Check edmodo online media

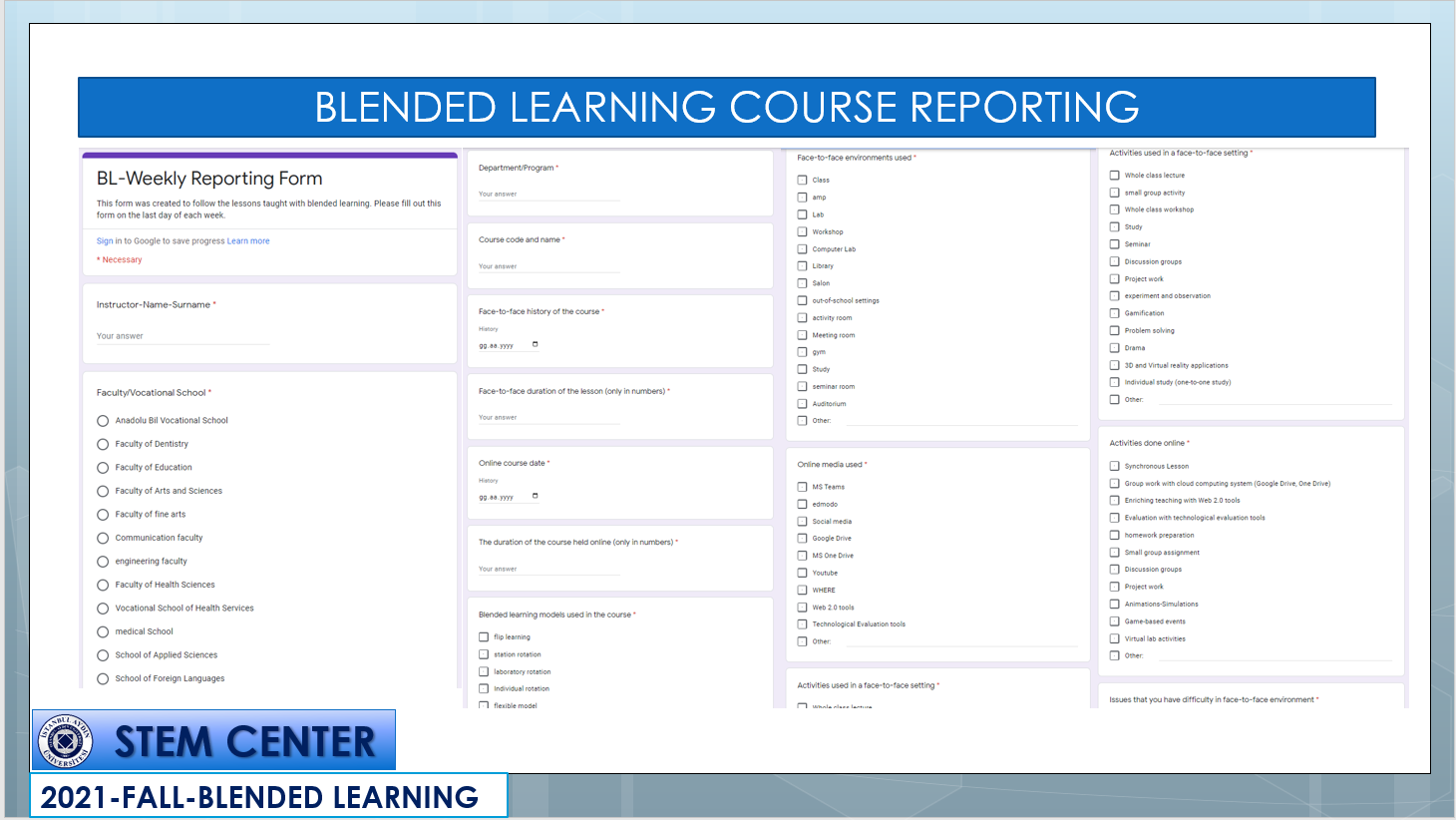(802, 504)
